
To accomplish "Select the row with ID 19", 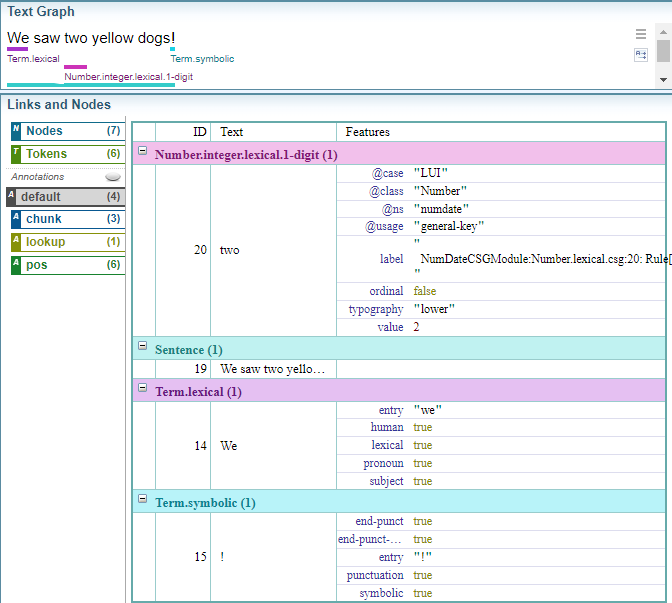I will click(x=272, y=369).
